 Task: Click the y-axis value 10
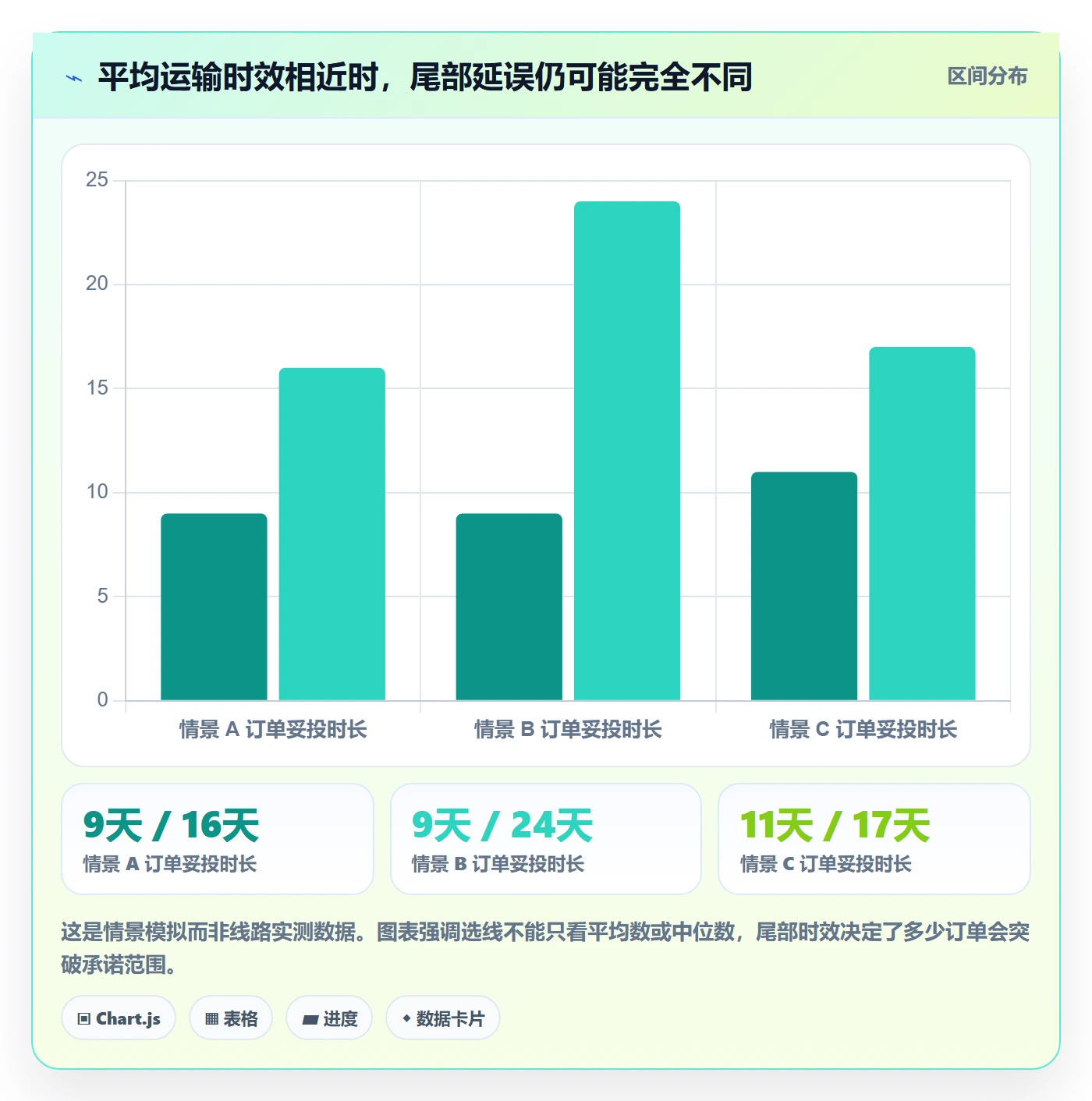click(97, 492)
